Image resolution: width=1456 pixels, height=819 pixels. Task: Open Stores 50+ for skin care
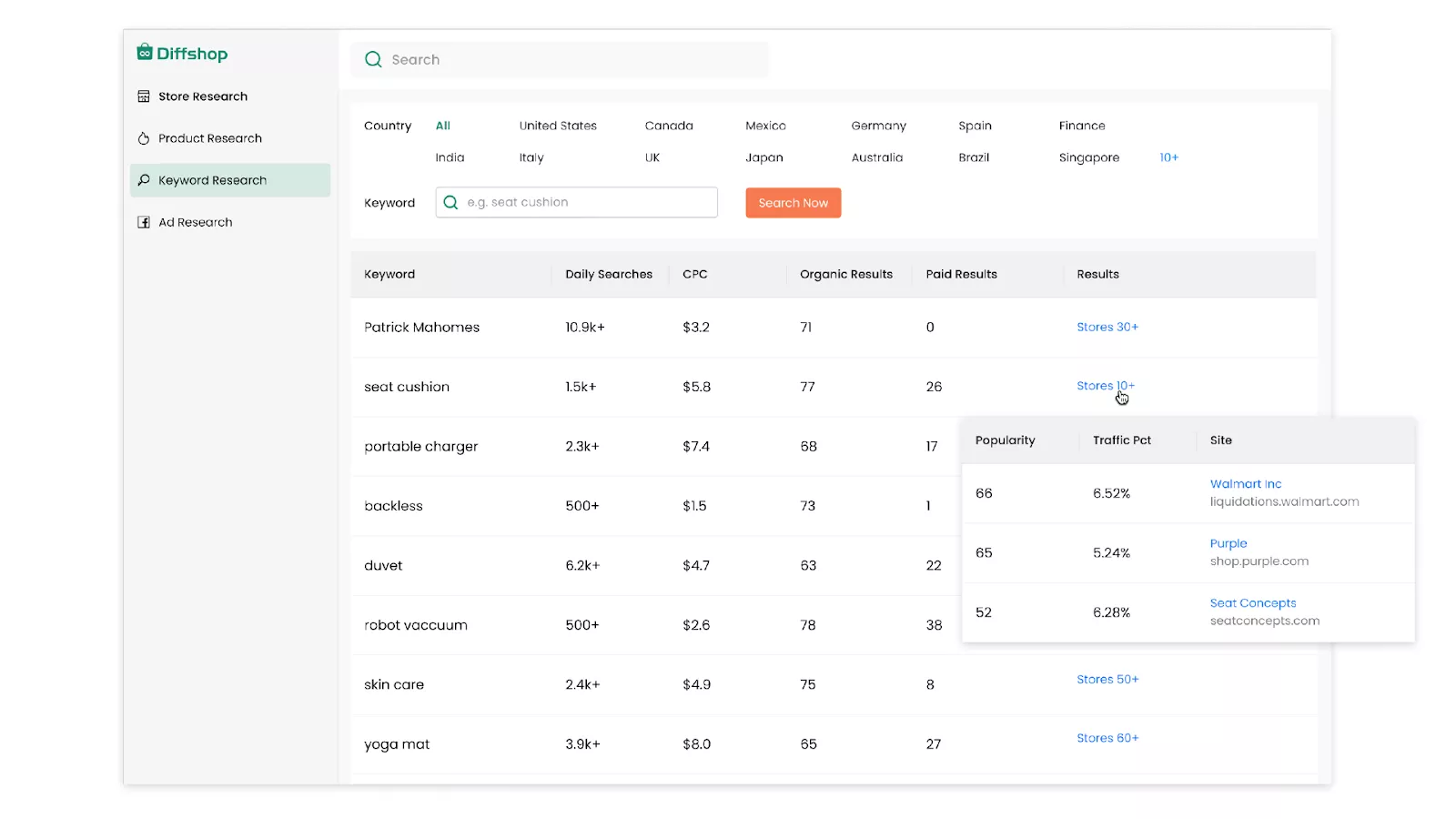(x=1107, y=679)
